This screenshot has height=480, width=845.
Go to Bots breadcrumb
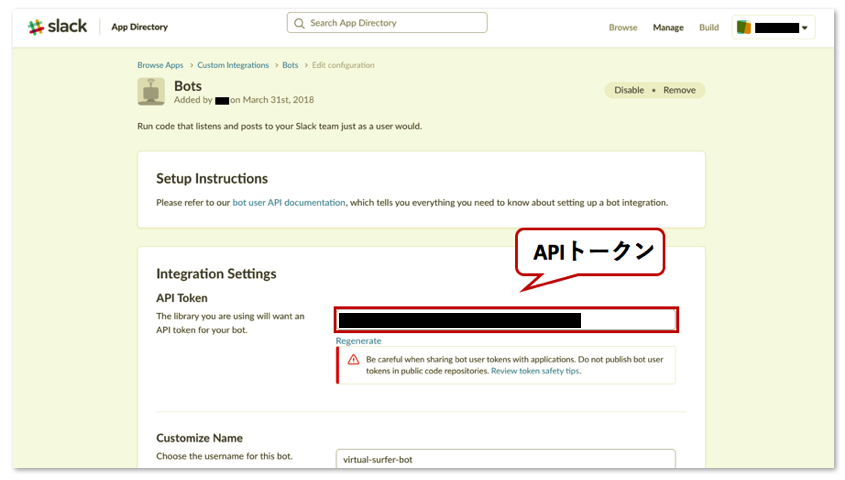290,65
